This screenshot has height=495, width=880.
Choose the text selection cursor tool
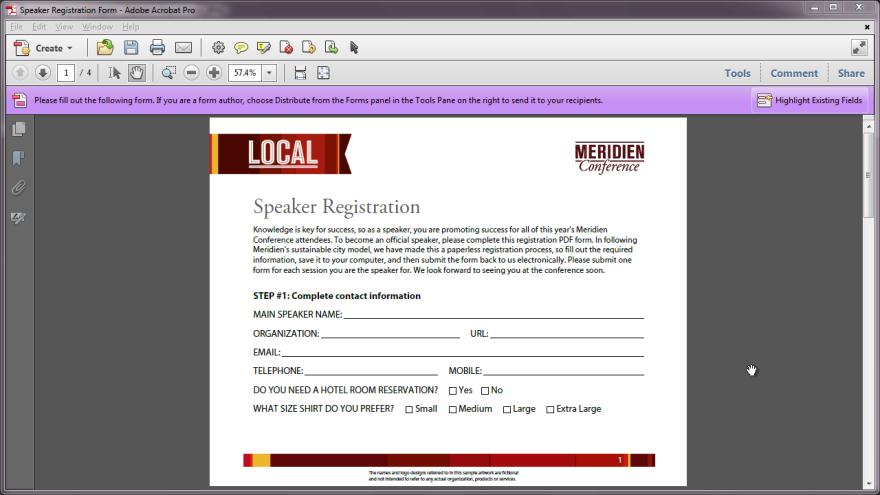tap(114, 73)
